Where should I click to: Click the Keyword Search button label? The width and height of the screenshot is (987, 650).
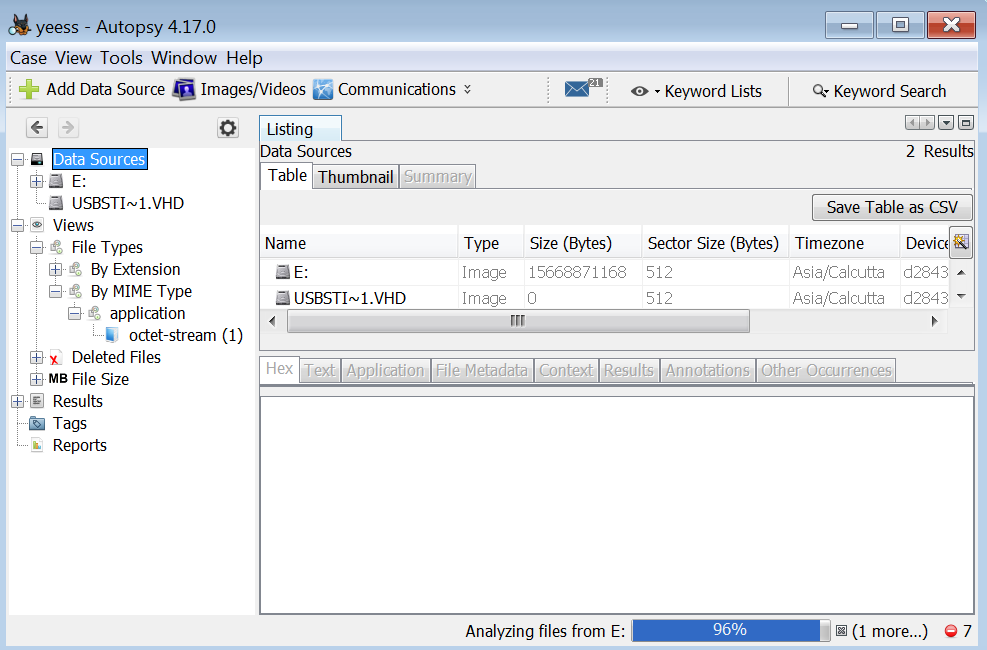(889, 91)
